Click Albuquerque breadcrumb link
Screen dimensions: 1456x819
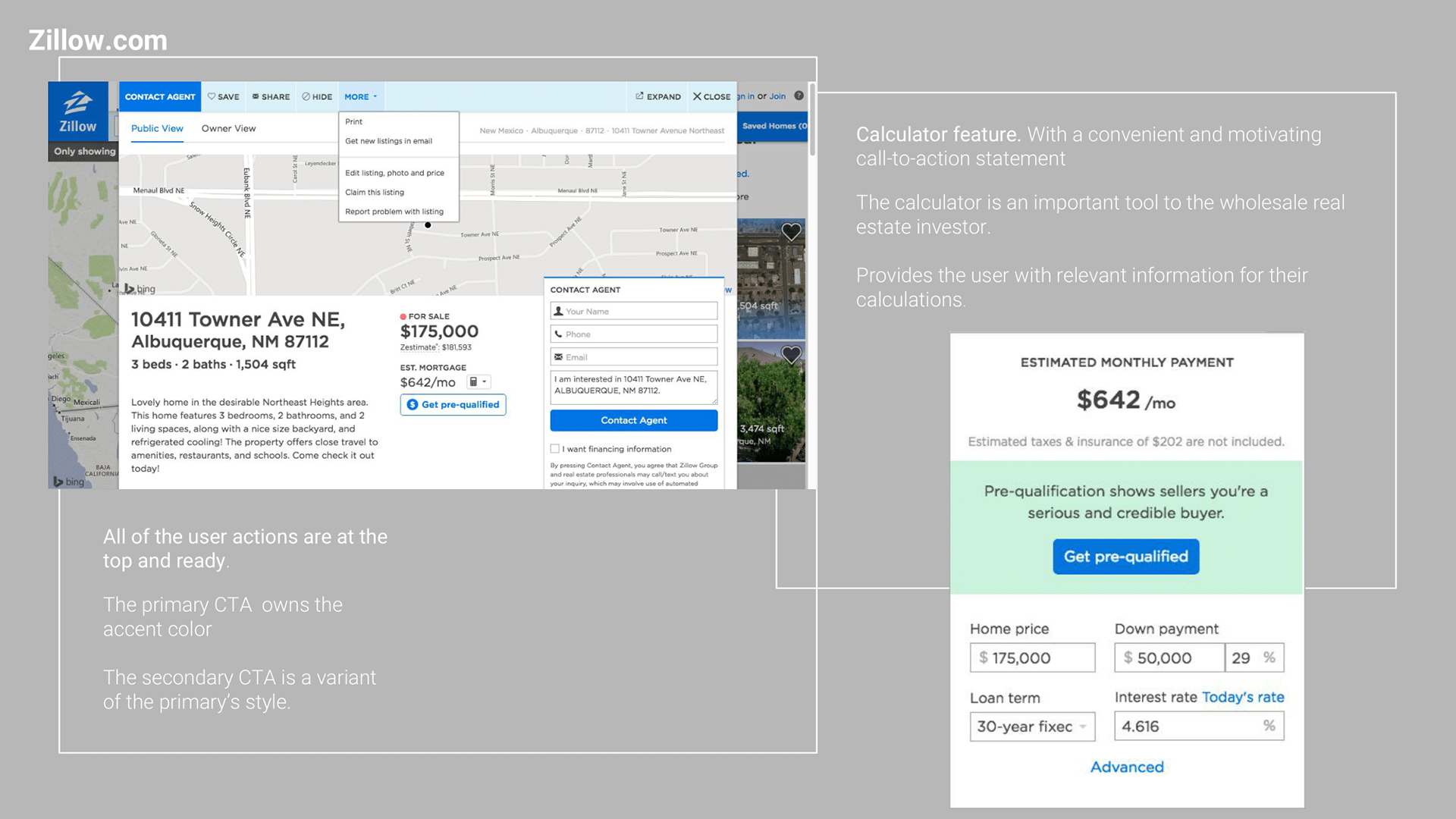[554, 131]
